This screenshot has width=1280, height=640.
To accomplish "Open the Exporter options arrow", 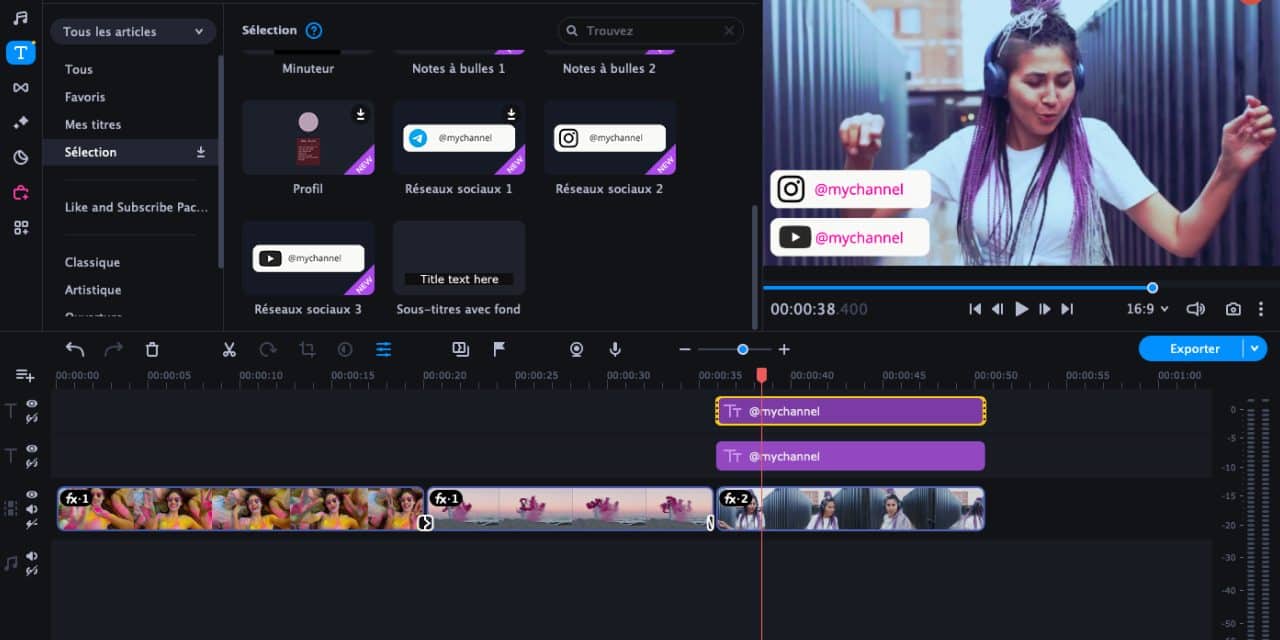I will pyautogui.click(x=1255, y=348).
